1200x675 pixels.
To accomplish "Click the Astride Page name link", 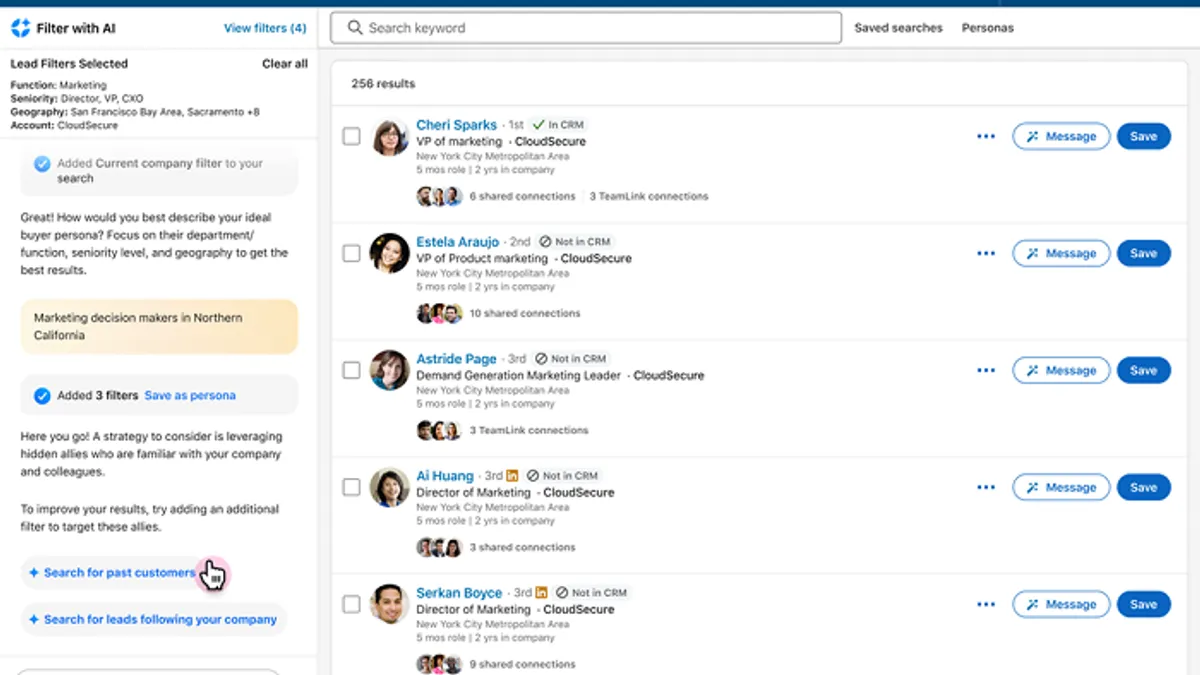I will (x=456, y=359).
